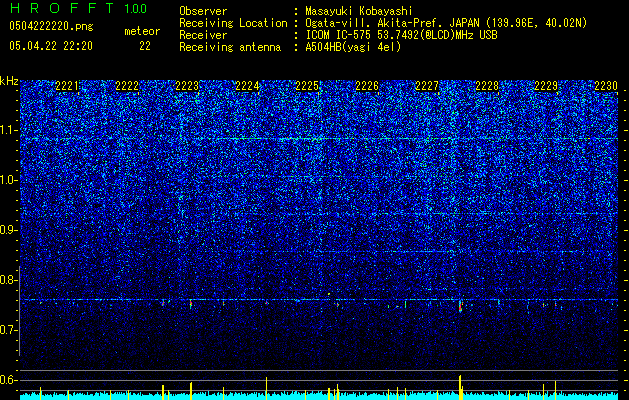
Task: Click the HROFFT 1.0.0 title text
Action: pyautogui.click(x=79, y=8)
